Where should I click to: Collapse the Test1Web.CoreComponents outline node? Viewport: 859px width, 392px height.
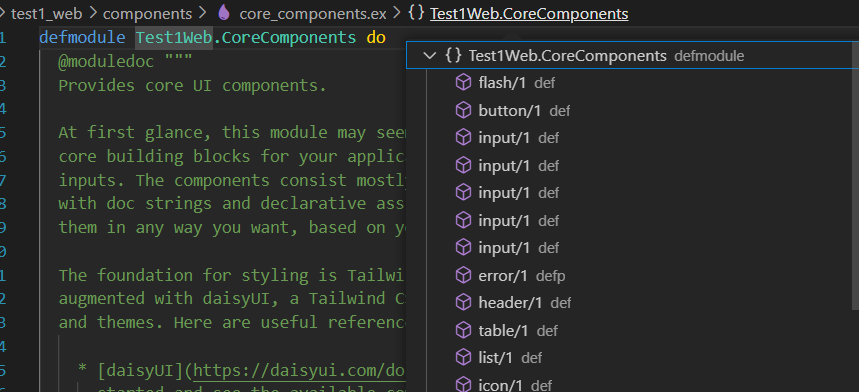click(430, 55)
